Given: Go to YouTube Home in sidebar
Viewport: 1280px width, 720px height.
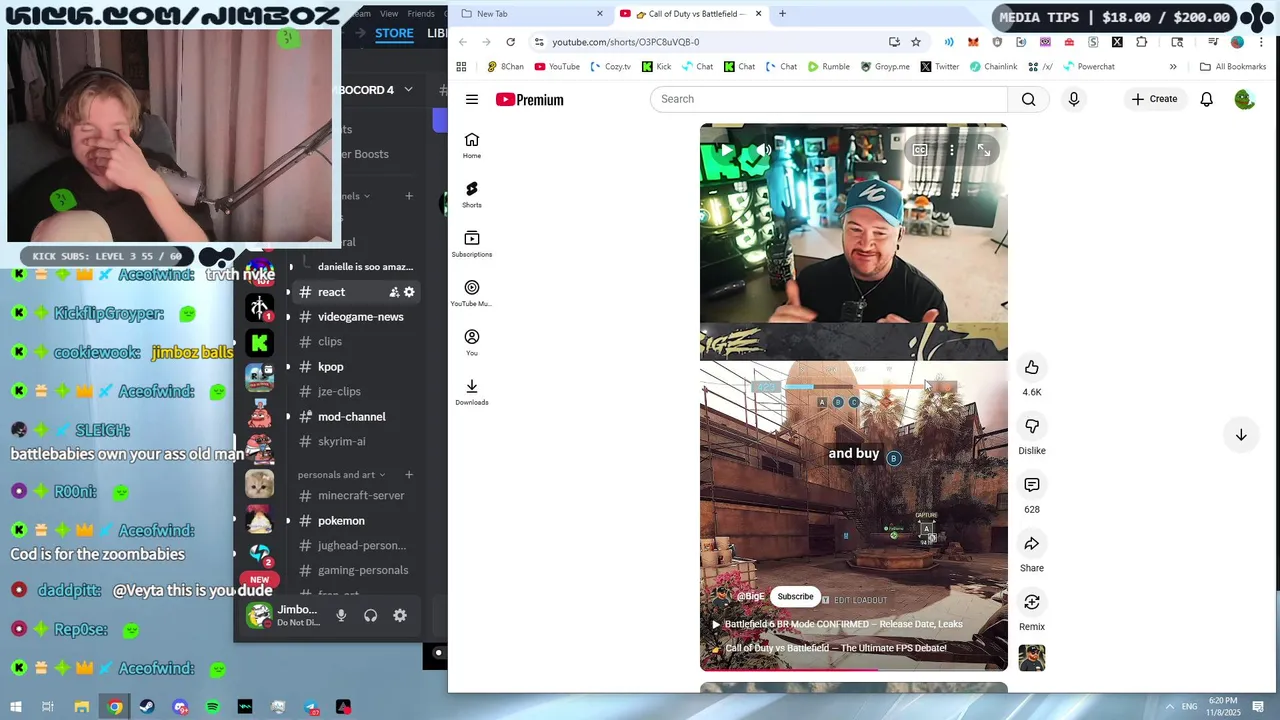Looking at the screenshot, I should click(x=472, y=146).
